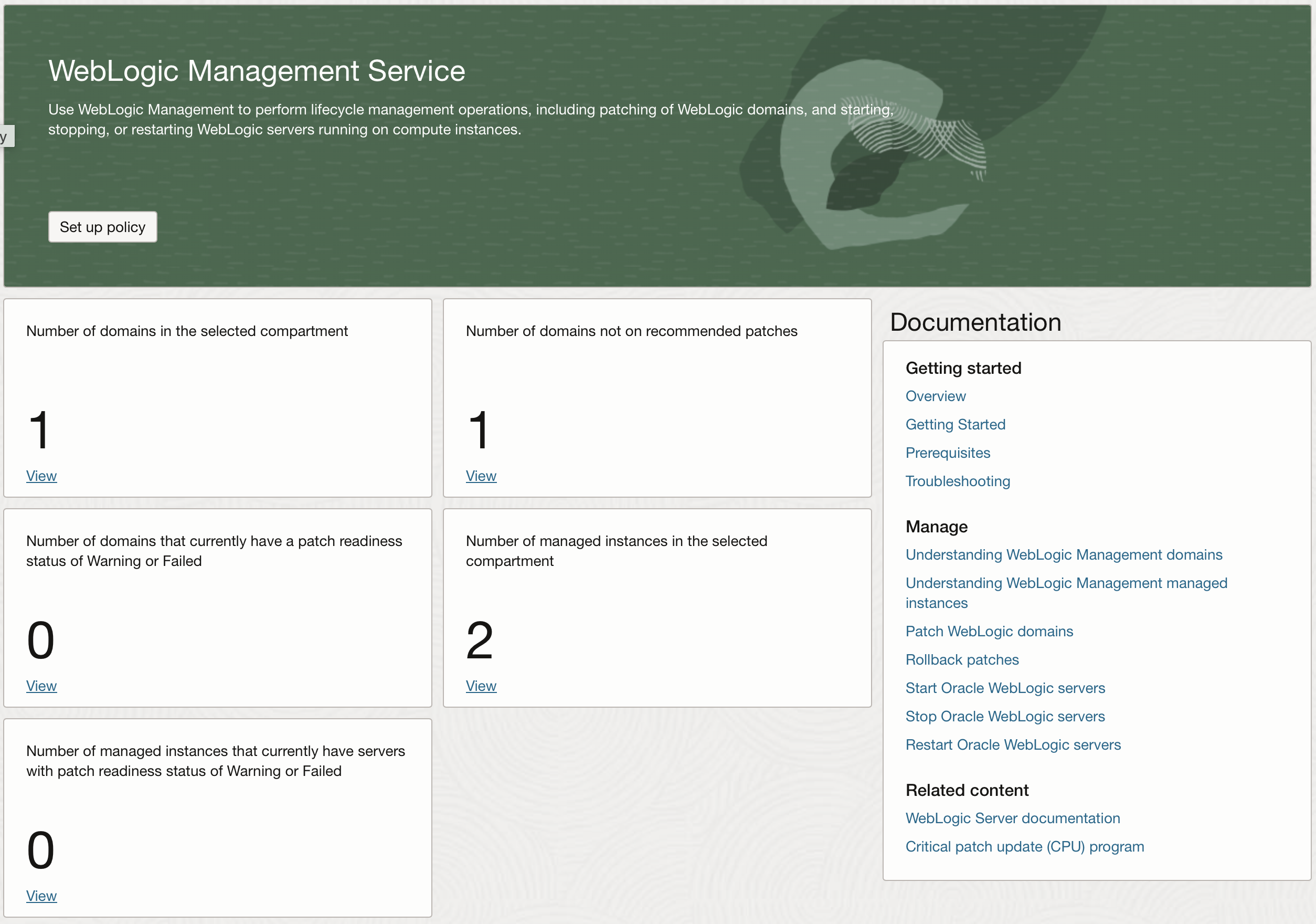View domains with patch readiness Warning or Failed

(41, 686)
